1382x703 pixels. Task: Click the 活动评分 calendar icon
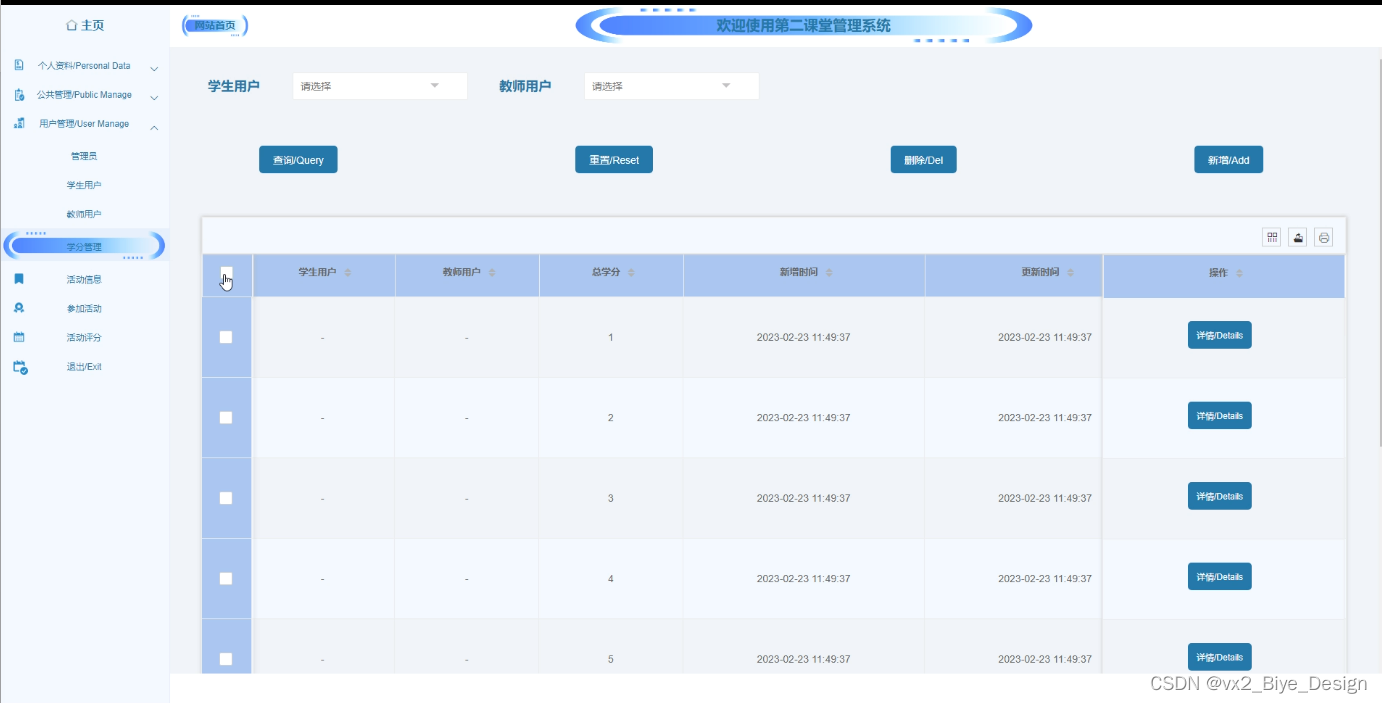pyautogui.click(x=19, y=337)
